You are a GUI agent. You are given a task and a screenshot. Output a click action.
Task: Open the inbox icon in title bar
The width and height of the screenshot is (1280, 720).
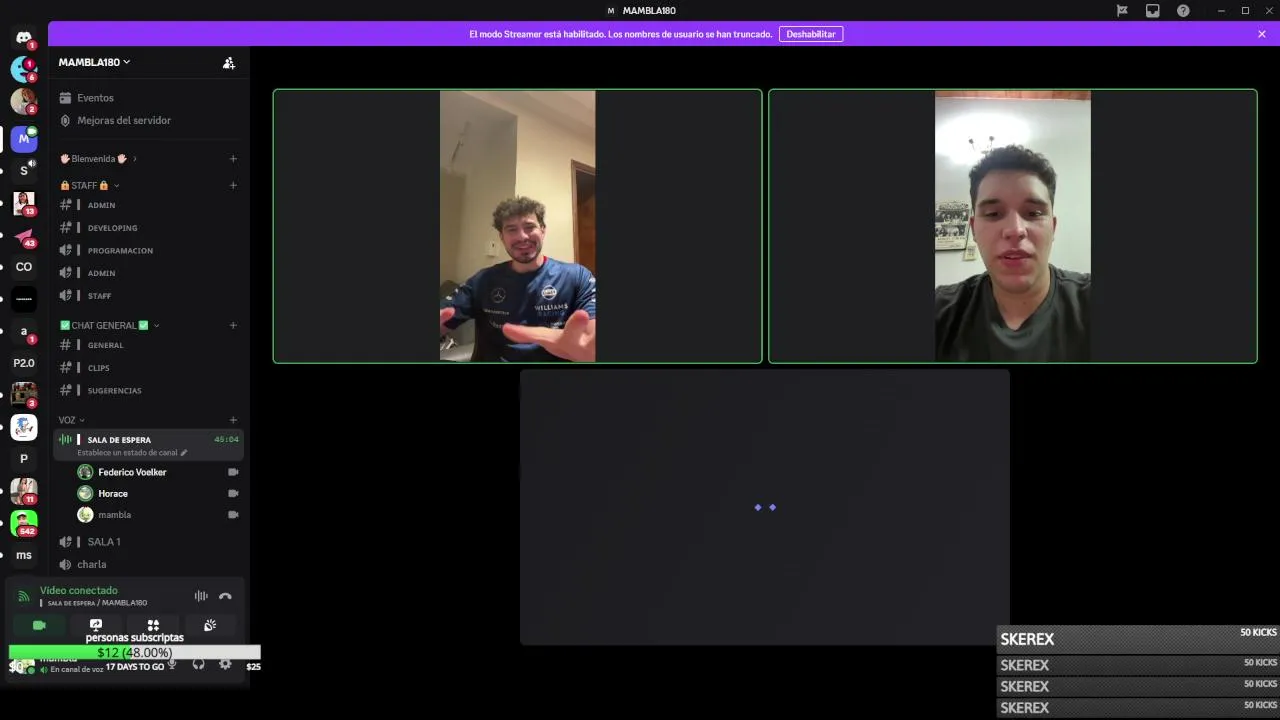coord(1153,11)
